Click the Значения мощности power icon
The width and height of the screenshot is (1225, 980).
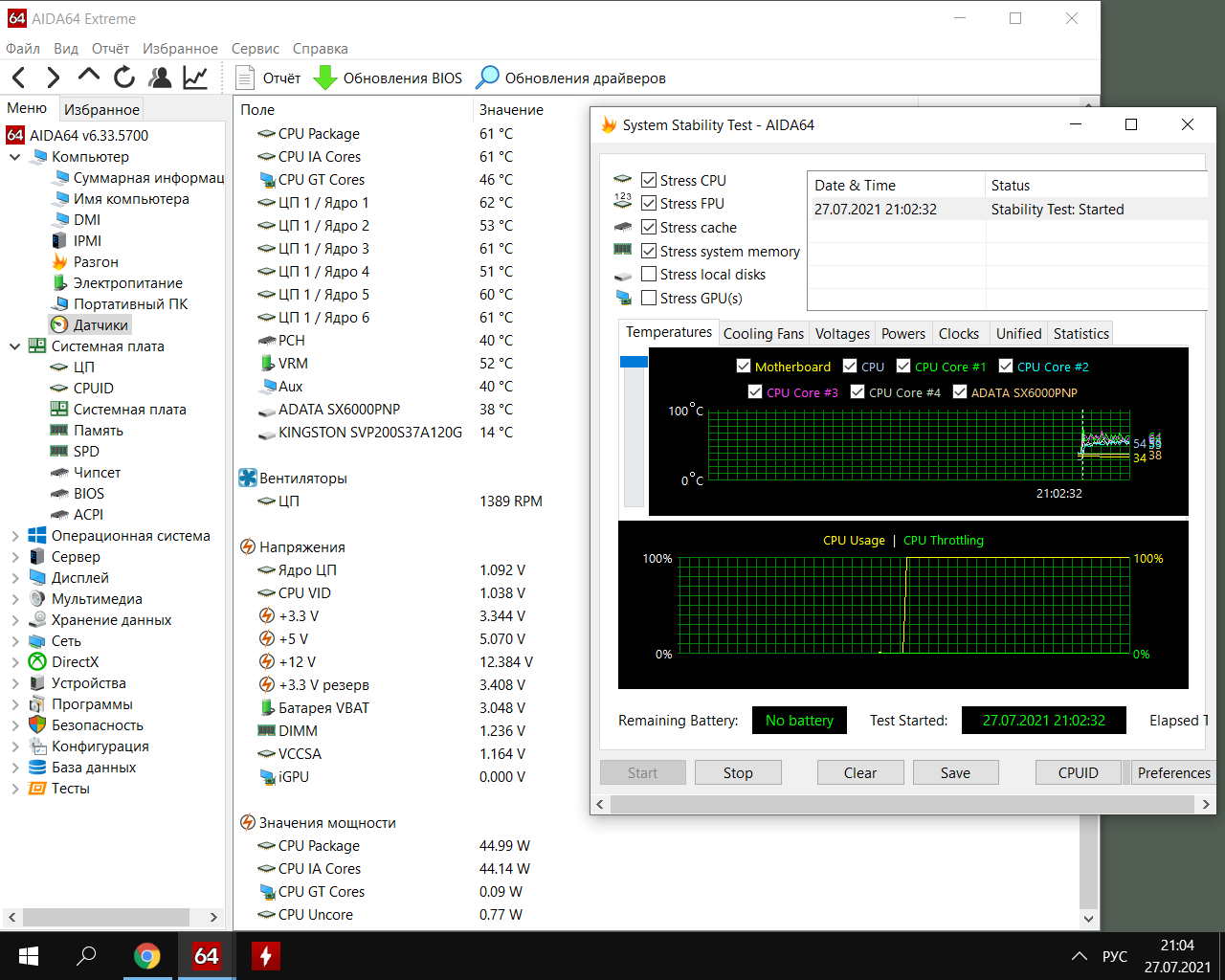[x=248, y=823]
